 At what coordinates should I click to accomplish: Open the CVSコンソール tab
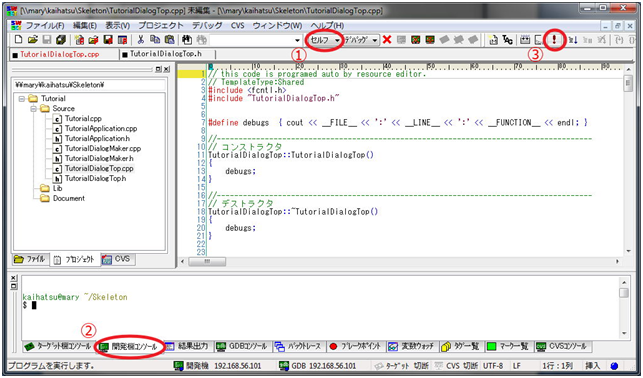[x=562, y=346]
